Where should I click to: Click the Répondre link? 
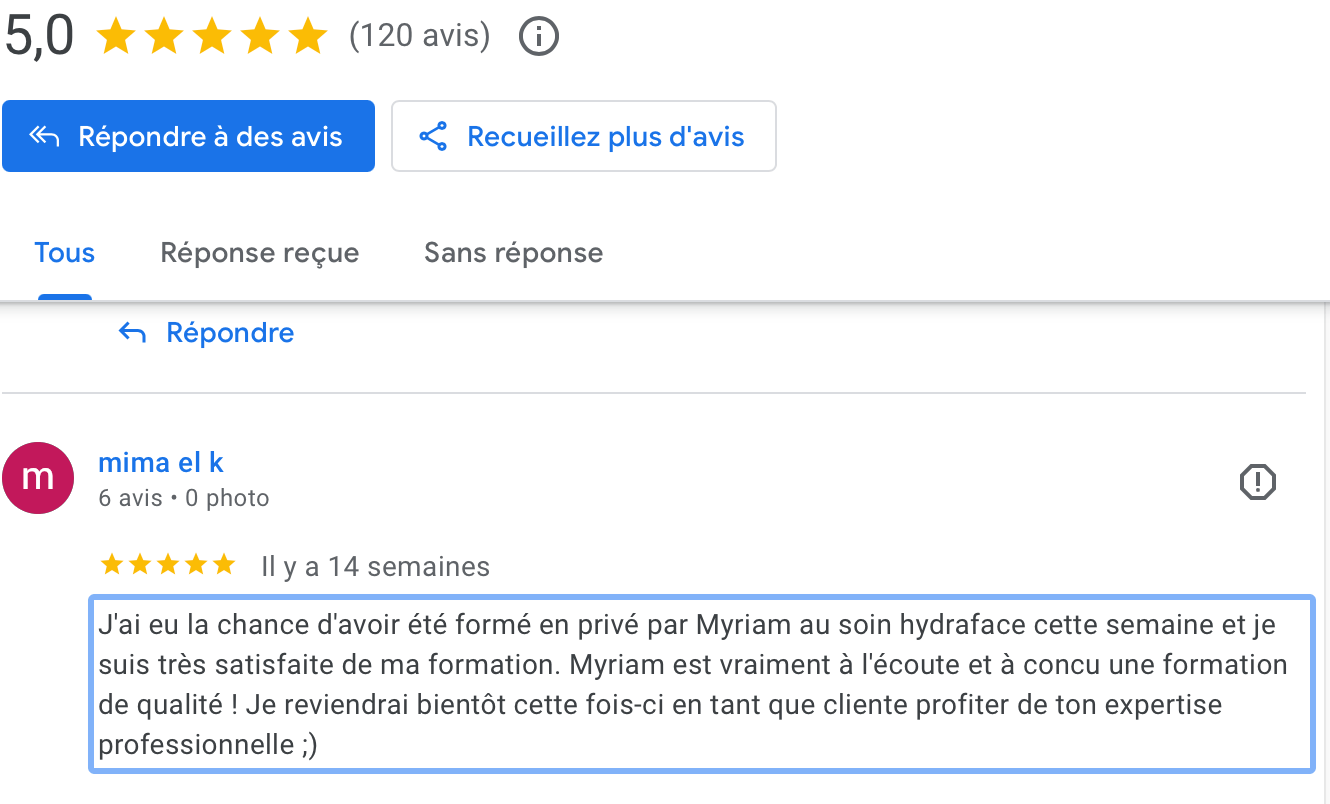coord(230,332)
